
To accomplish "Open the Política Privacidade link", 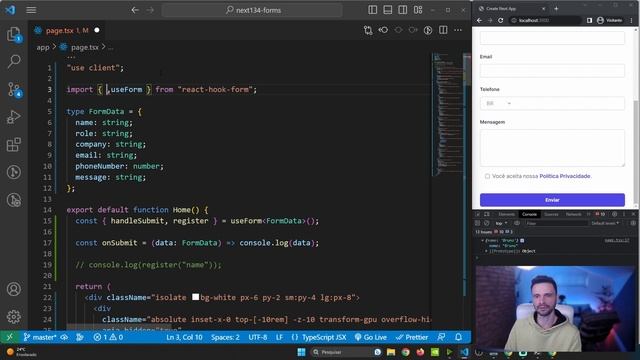I will coord(565,176).
